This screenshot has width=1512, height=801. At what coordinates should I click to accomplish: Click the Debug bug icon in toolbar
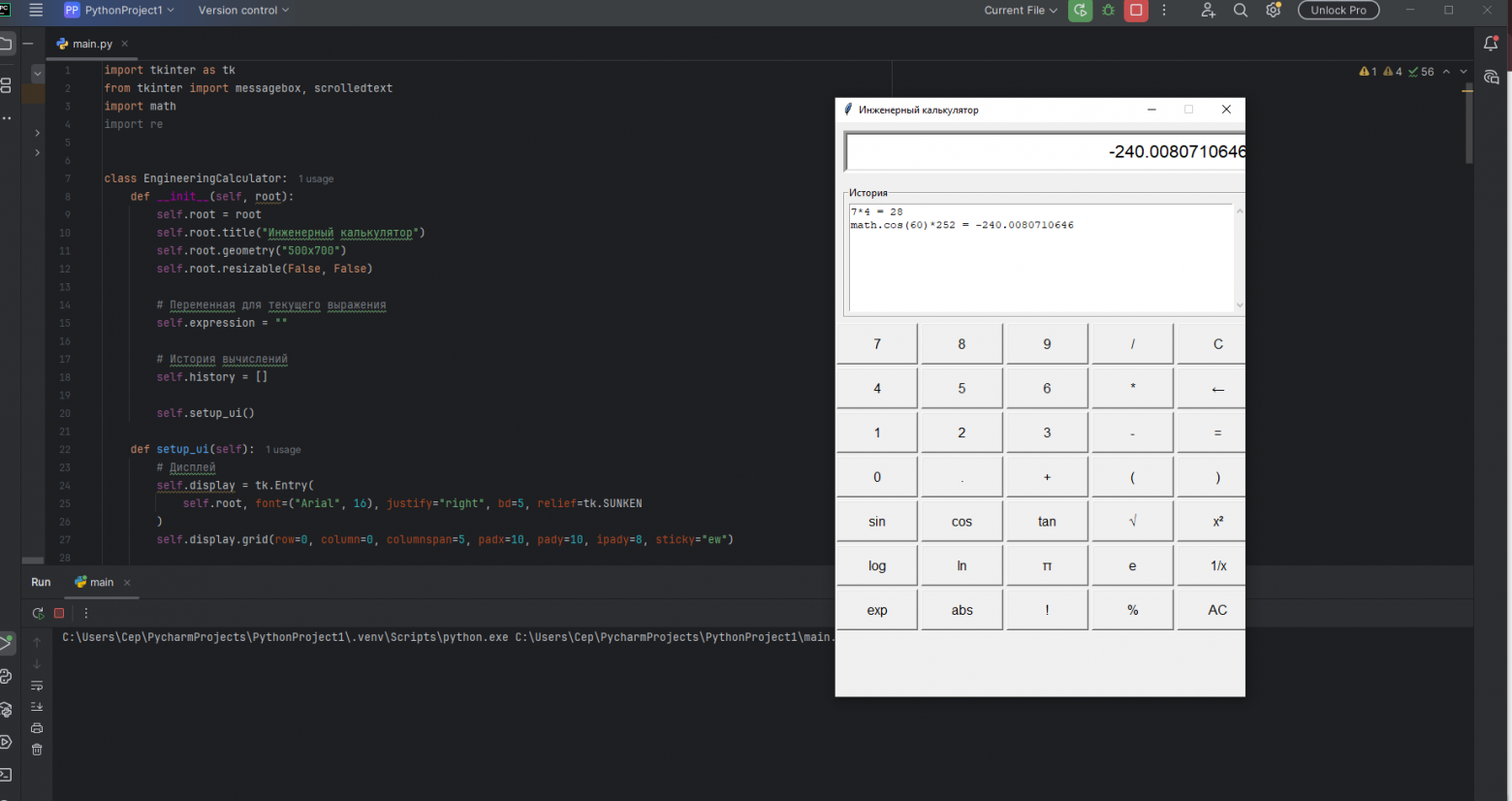[1108, 11]
